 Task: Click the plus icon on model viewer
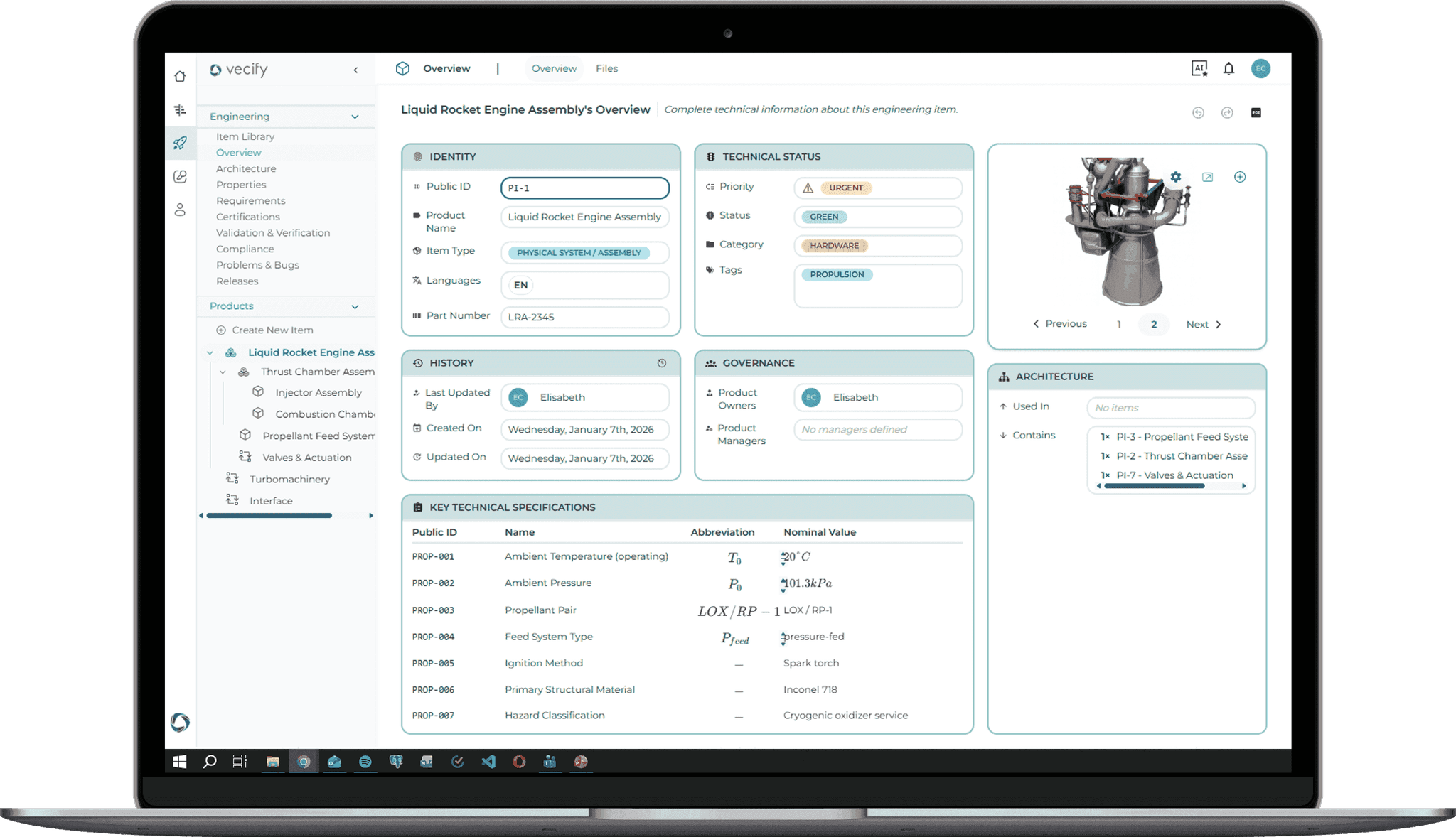(1240, 177)
